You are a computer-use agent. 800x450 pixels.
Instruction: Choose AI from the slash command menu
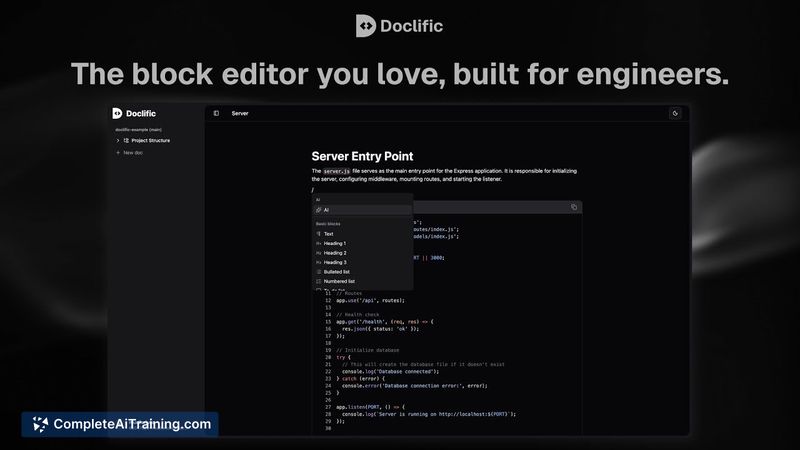tap(362, 210)
